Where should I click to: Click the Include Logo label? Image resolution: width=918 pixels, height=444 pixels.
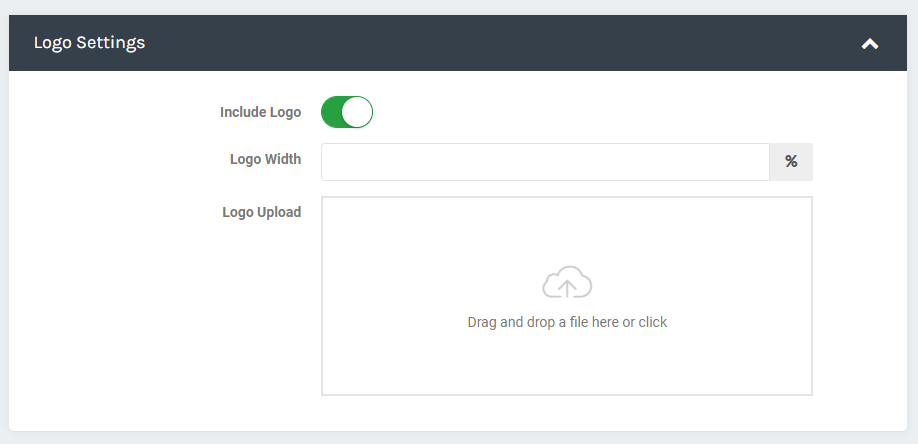click(x=261, y=112)
